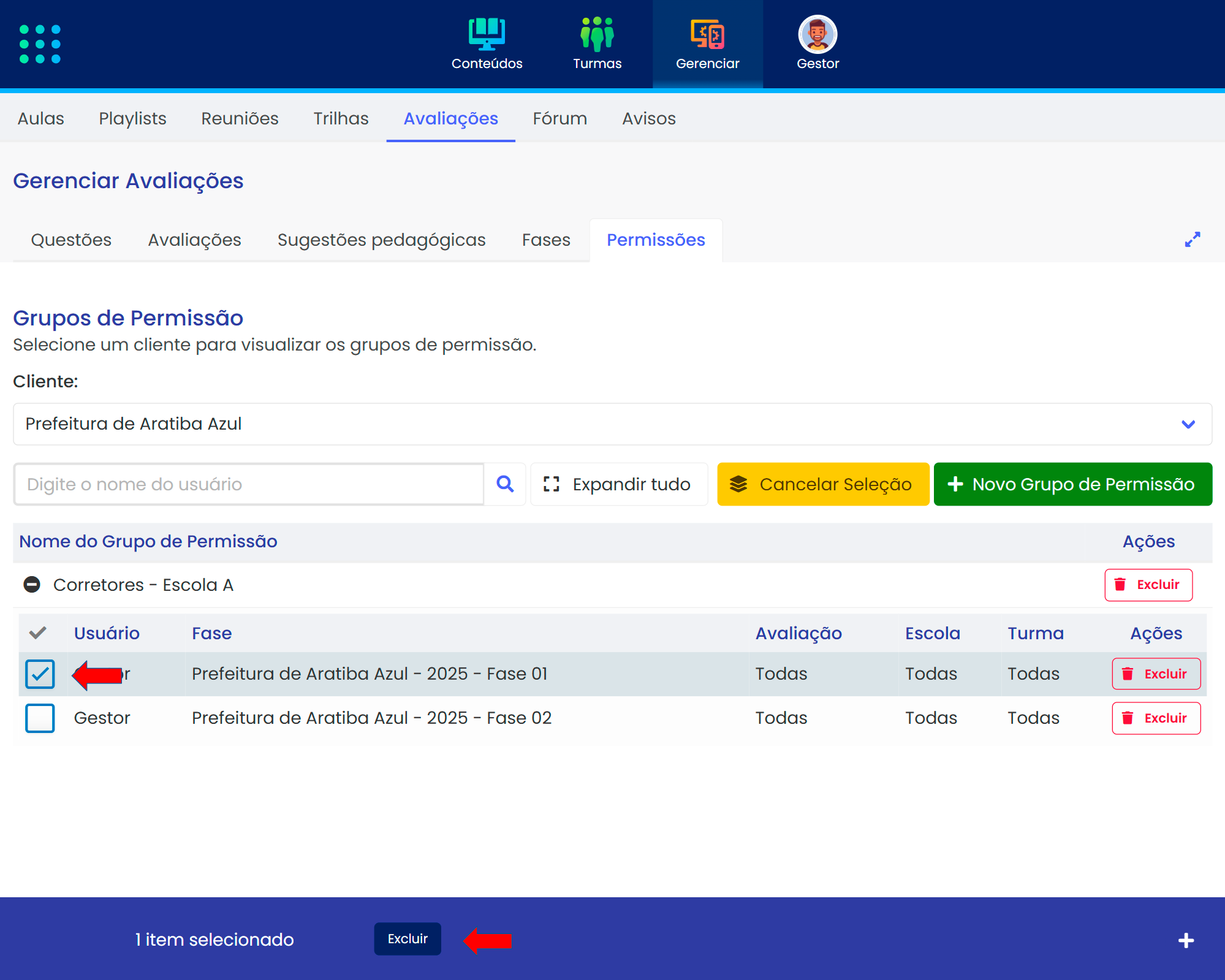Click the fullscreen expand arrows icon
Image resolution: width=1225 pixels, height=980 pixels.
1192,240
